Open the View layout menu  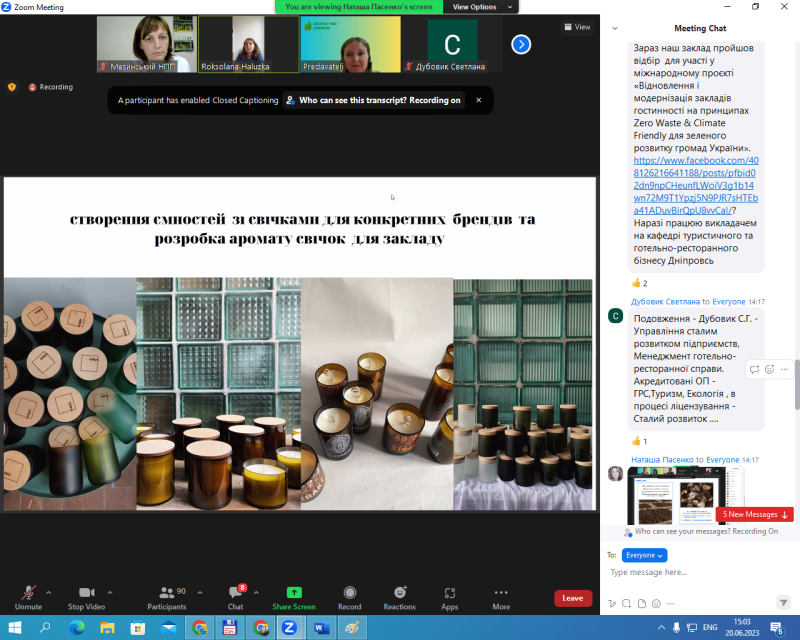pyautogui.click(x=577, y=27)
